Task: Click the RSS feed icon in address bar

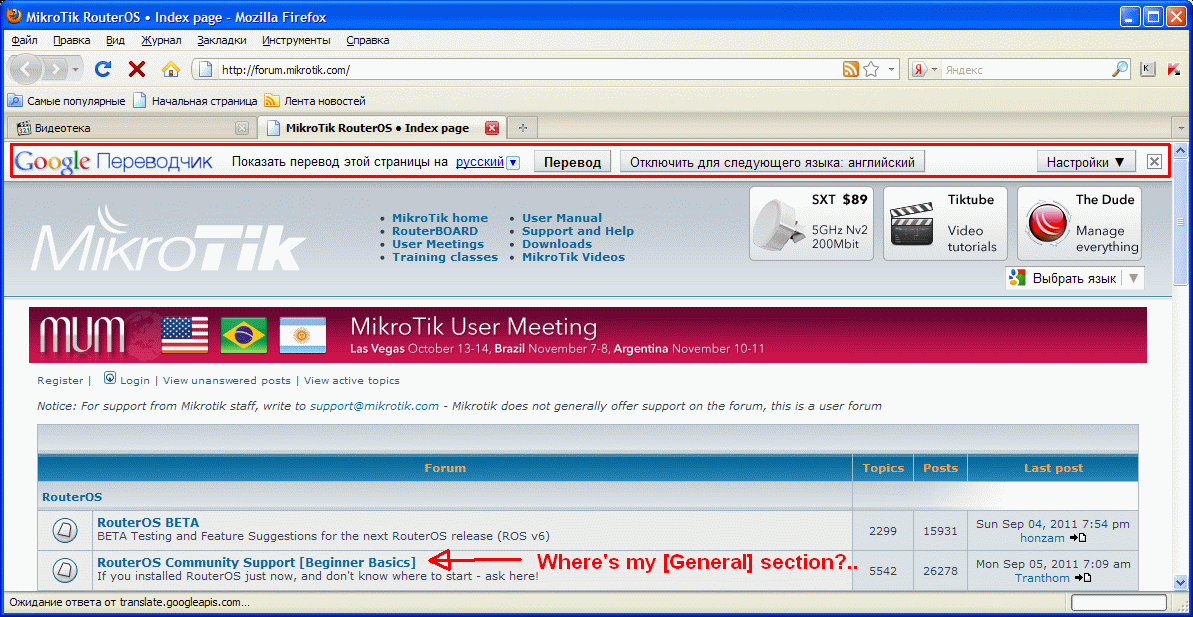Action: point(851,69)
